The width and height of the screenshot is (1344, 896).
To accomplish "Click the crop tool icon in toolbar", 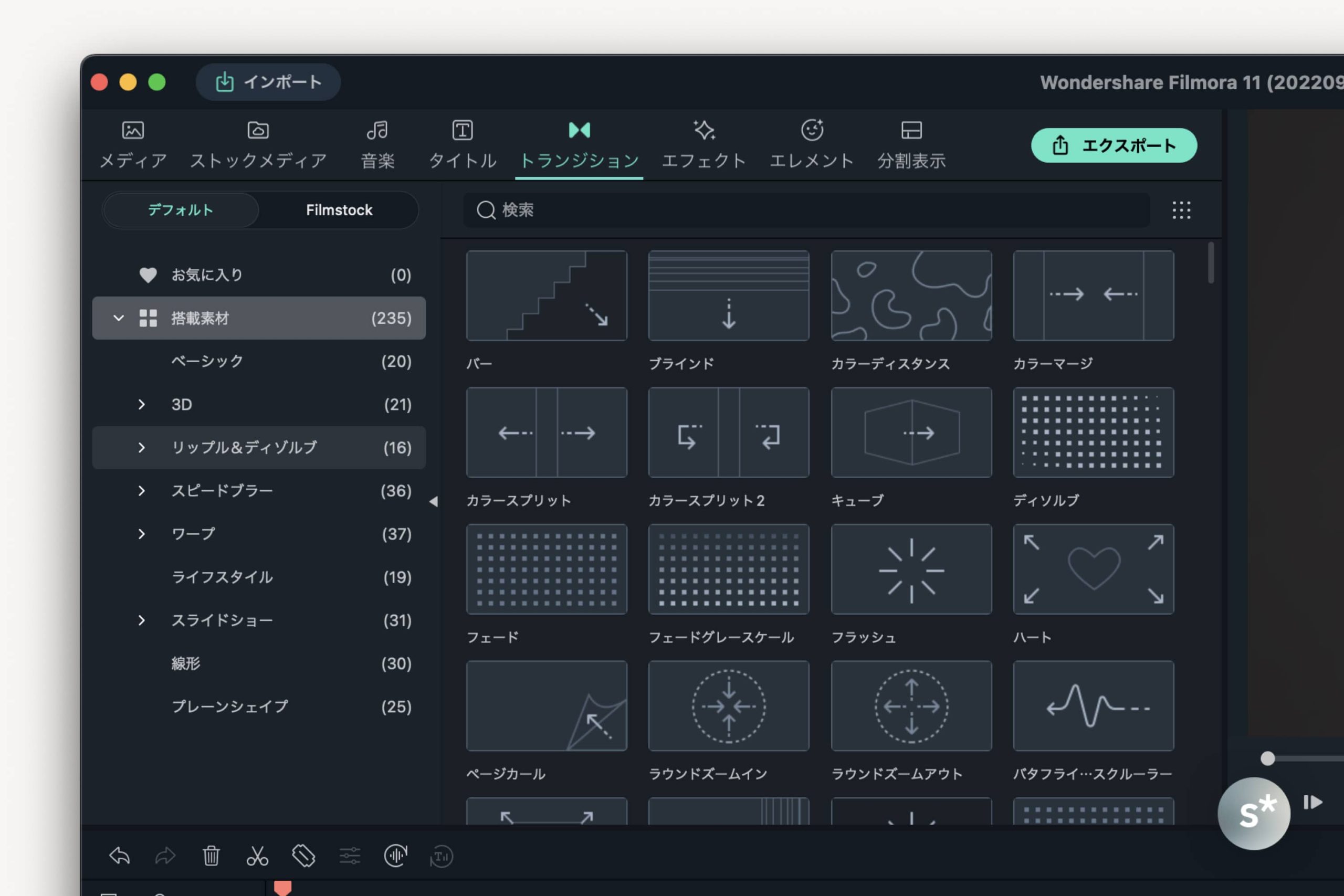I will click(303, 856).
